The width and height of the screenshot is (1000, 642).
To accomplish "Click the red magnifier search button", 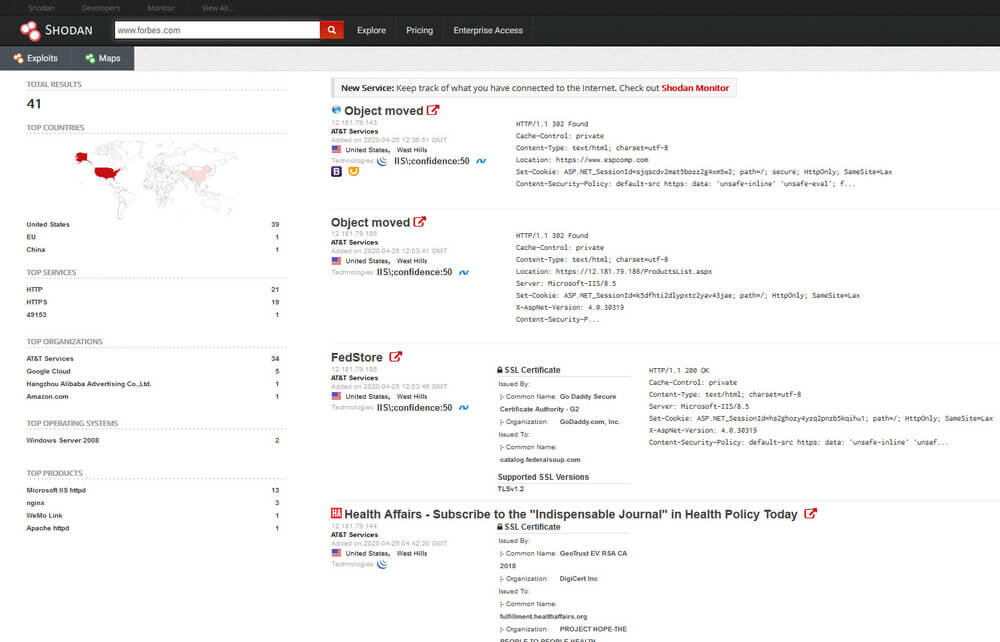I will click(332, 30).
